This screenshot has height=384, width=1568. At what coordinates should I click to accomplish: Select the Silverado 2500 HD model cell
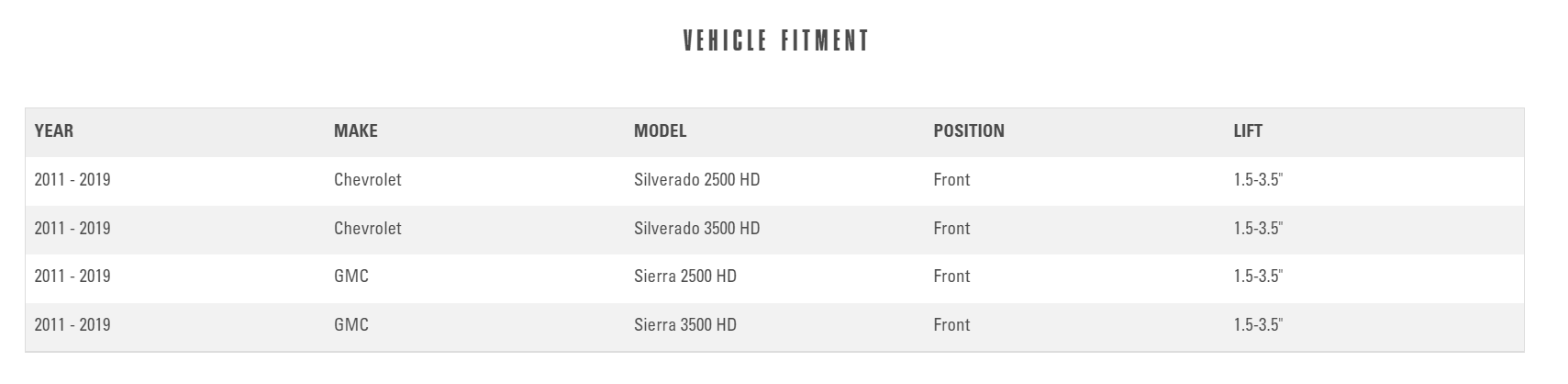pos(696,180)
